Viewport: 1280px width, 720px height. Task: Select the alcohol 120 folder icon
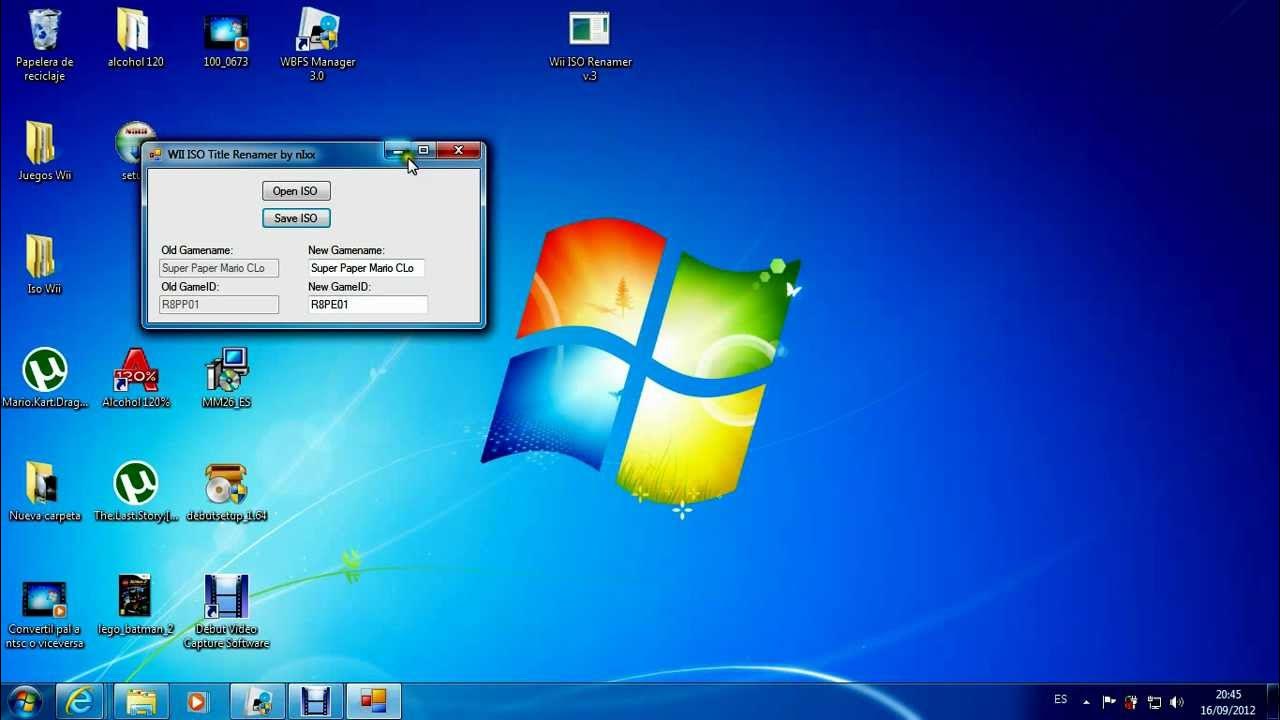click(x=135, y=38)
